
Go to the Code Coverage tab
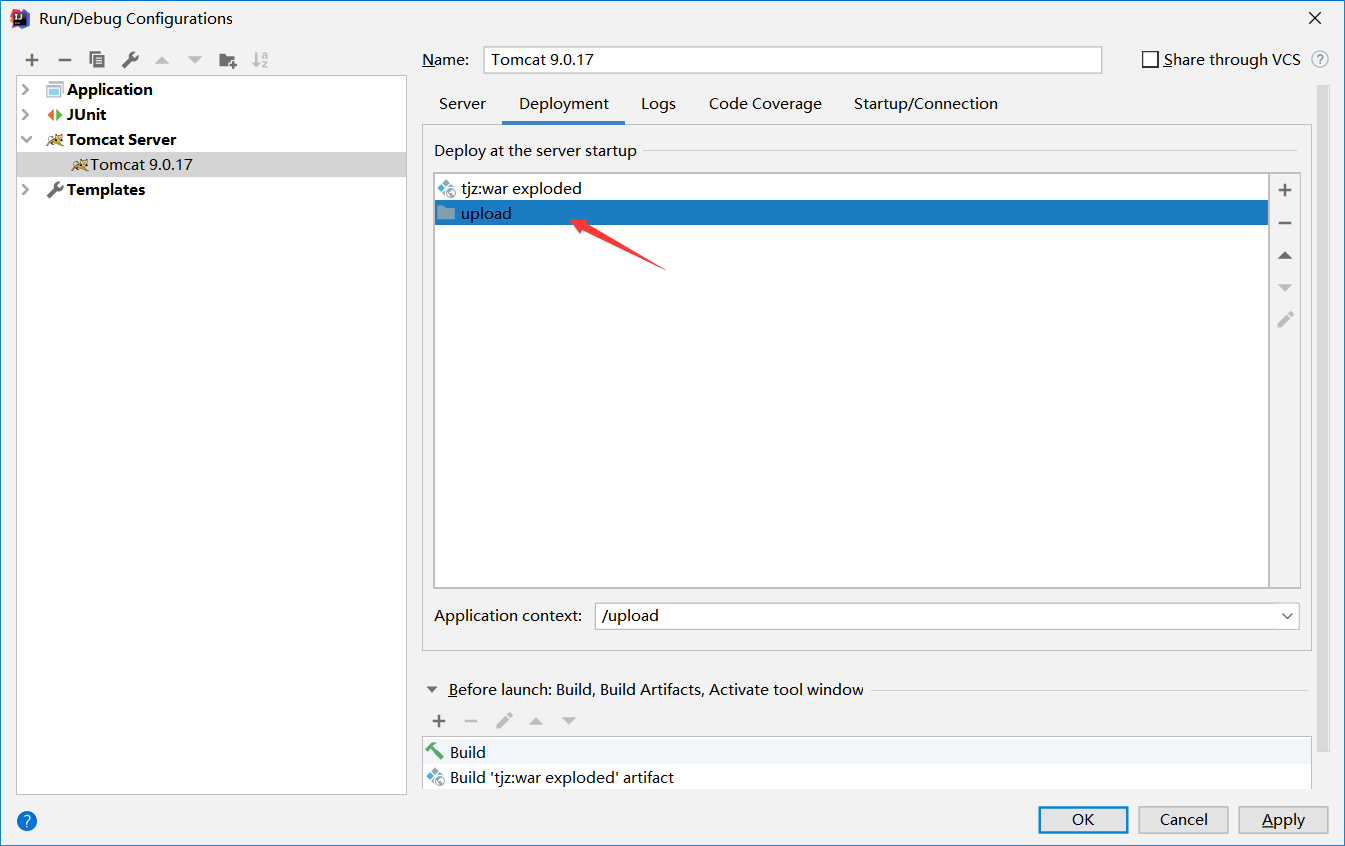pos(765,104)
